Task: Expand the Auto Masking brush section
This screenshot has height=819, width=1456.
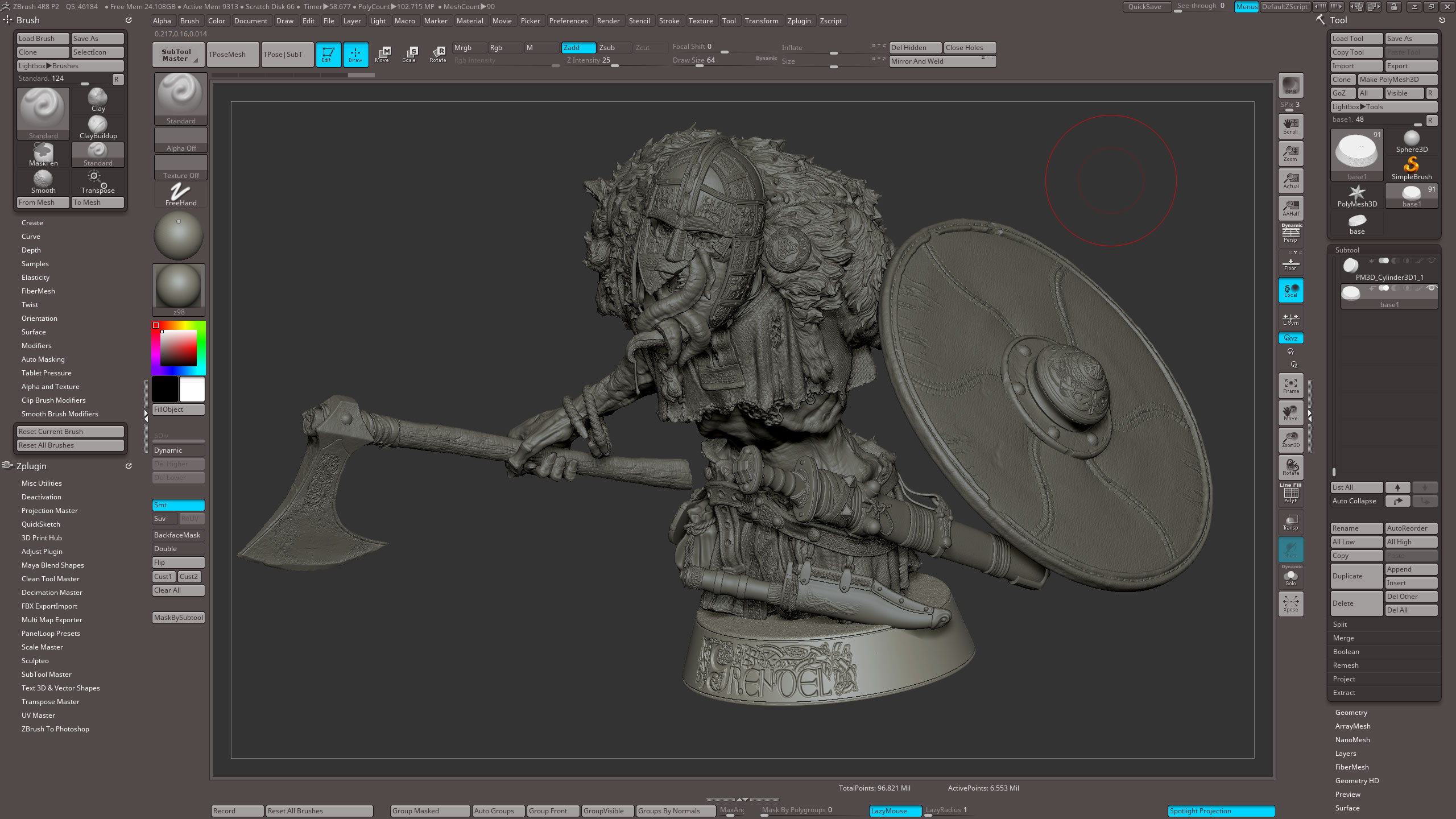Action: (43, 359)
